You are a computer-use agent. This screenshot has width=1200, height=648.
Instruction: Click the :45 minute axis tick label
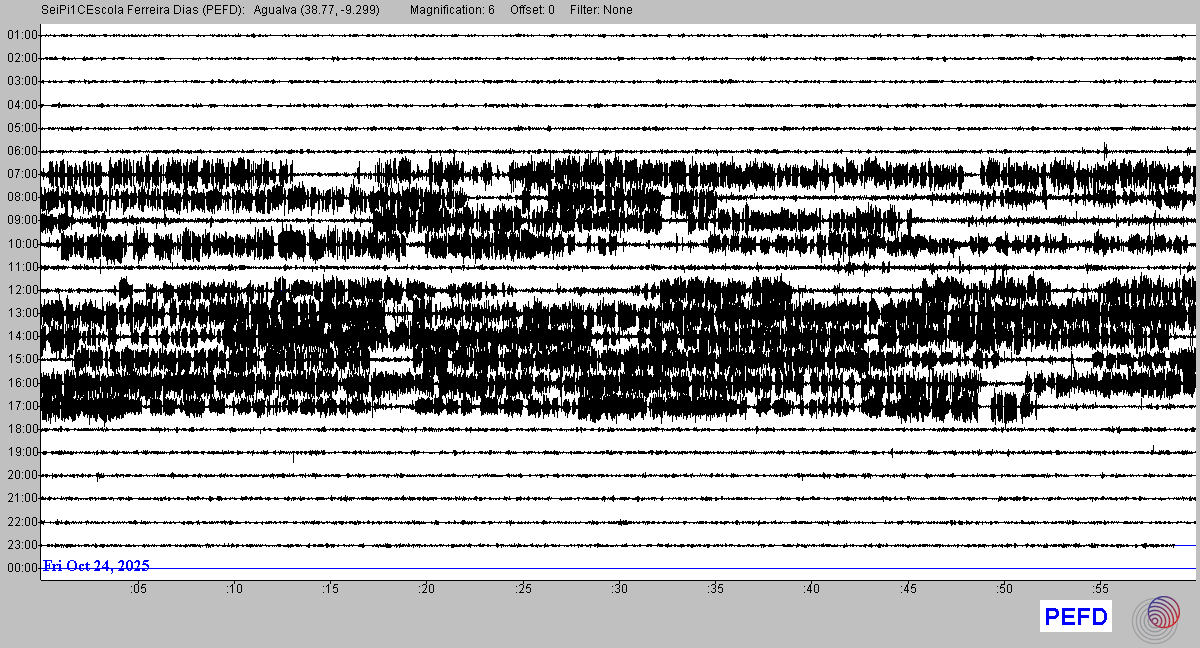coord(908,589)
